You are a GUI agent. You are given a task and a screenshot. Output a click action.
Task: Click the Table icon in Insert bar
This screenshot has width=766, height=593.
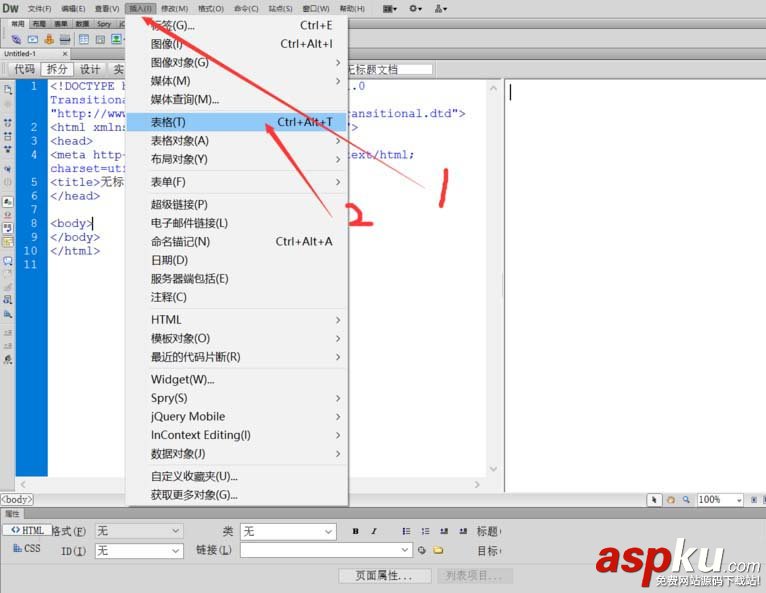click(x=84, y=40)
